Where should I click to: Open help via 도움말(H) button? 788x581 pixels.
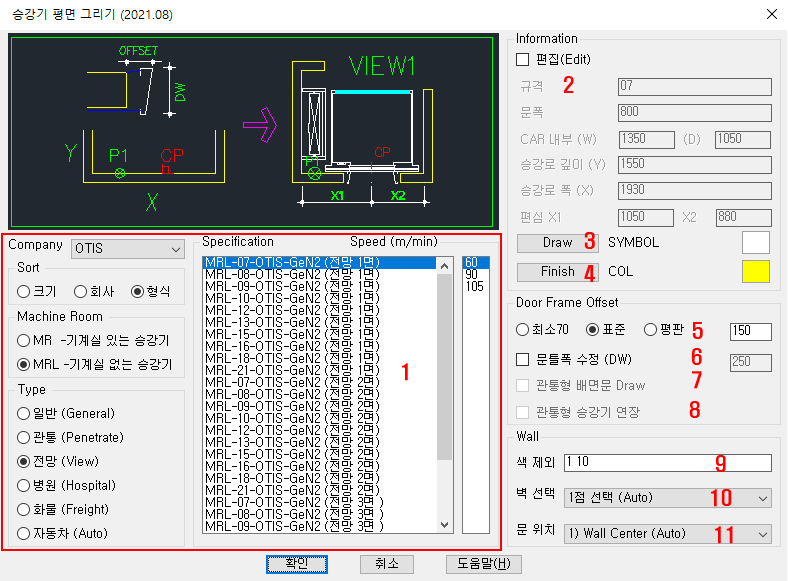tap(483, 564)
